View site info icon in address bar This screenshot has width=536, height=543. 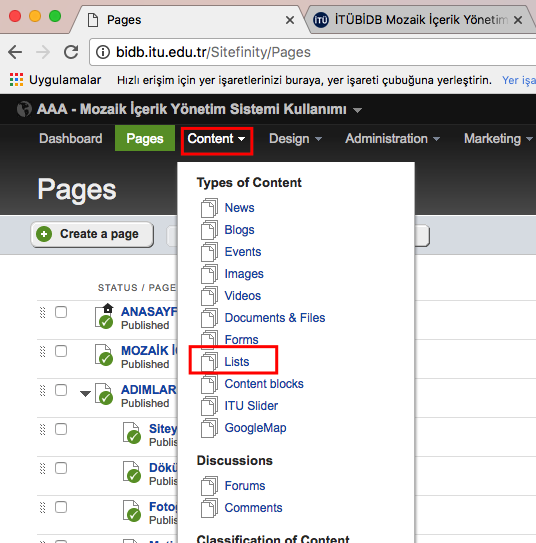(103, 52)
